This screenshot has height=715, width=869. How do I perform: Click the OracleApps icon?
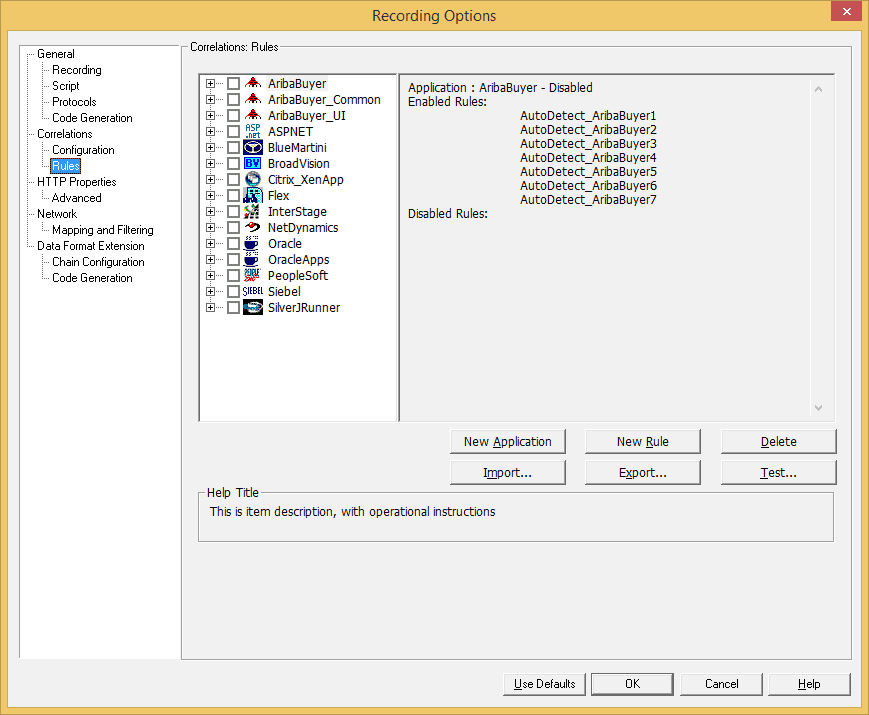tap(253, 259)
